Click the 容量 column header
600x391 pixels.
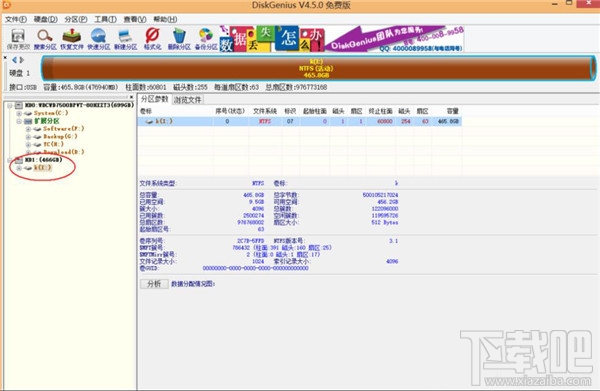click(x=453, y=111)
